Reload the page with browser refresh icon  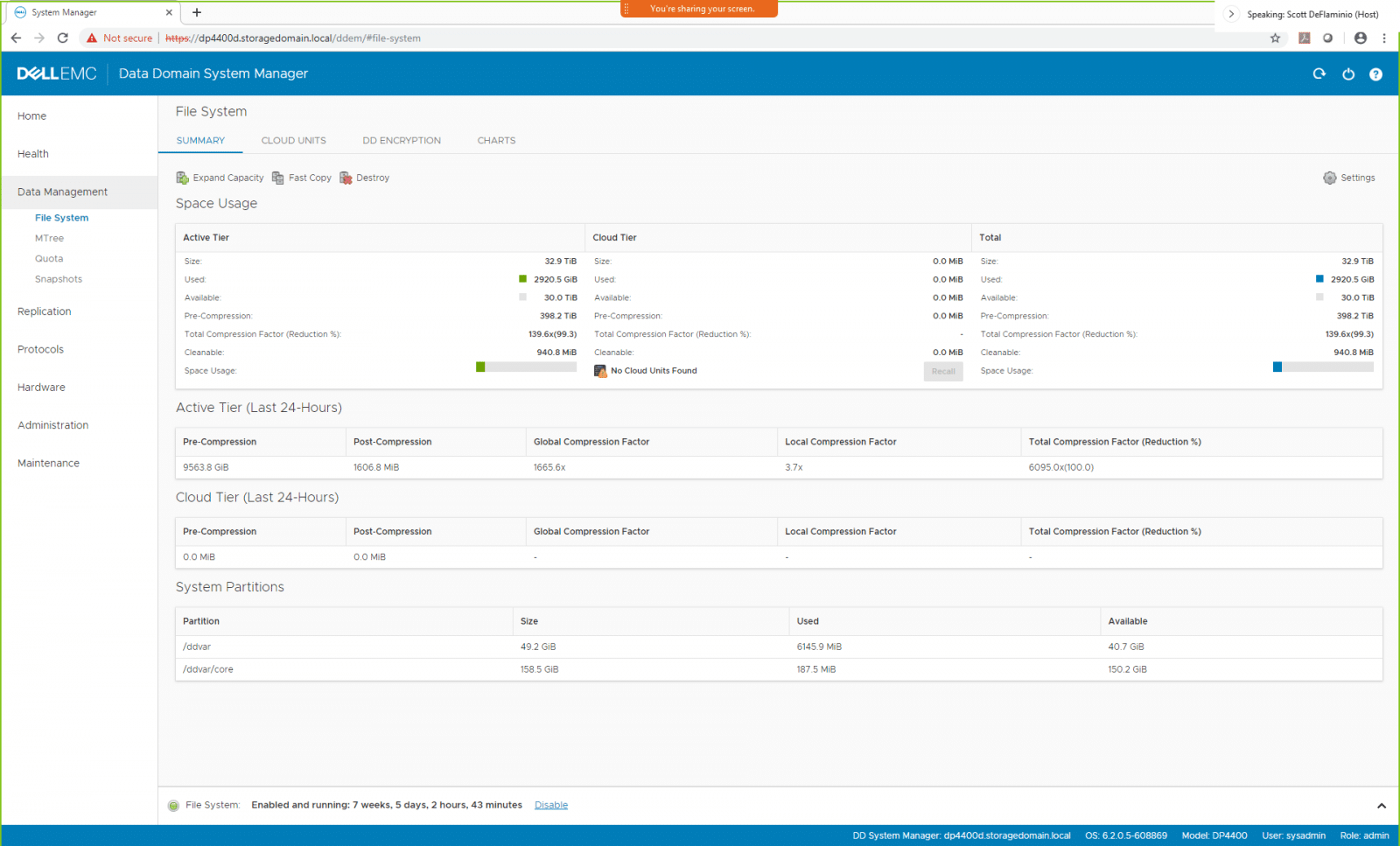point(63,38)
